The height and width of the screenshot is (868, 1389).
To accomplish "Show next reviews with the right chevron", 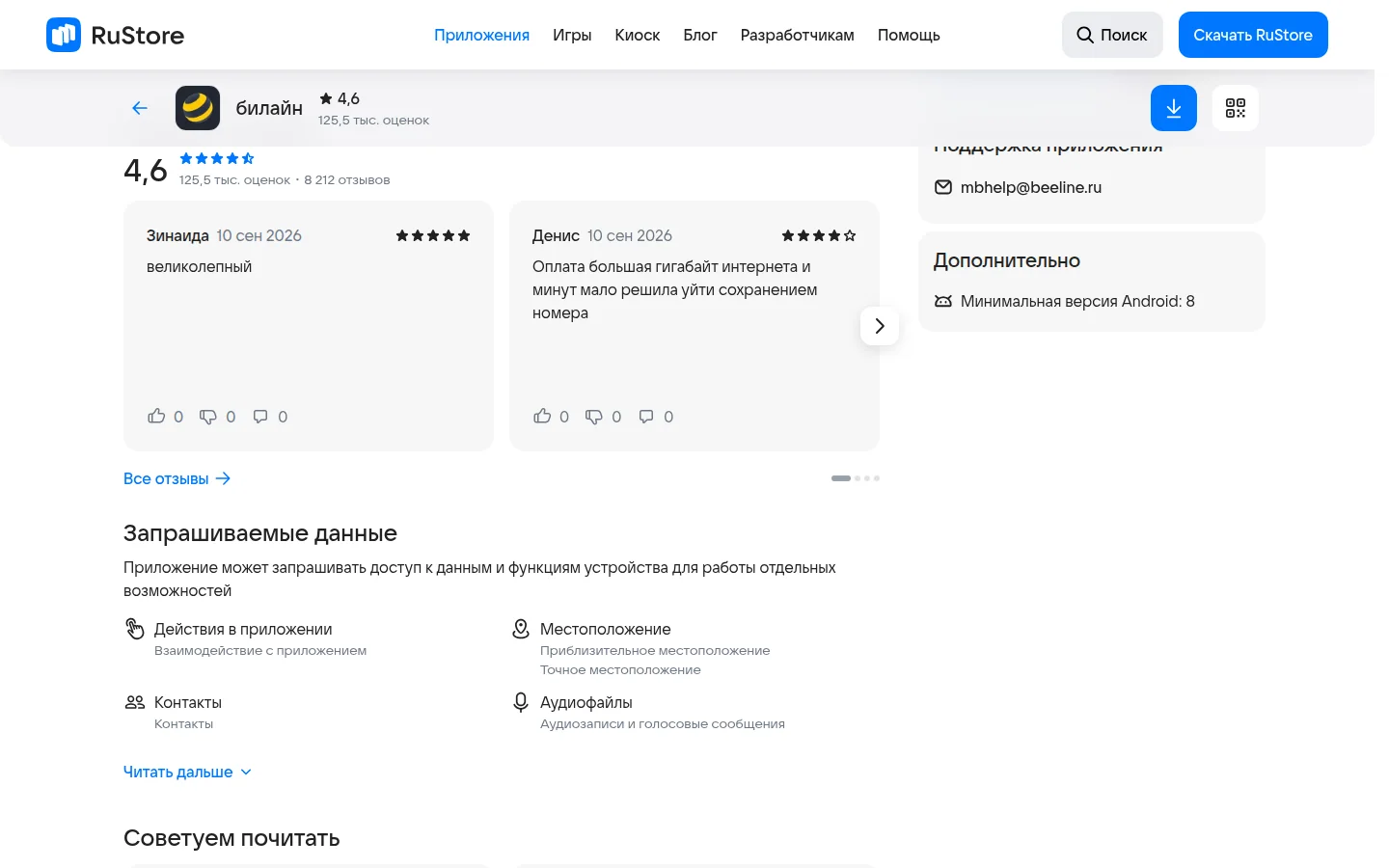I will pos(880,326).
